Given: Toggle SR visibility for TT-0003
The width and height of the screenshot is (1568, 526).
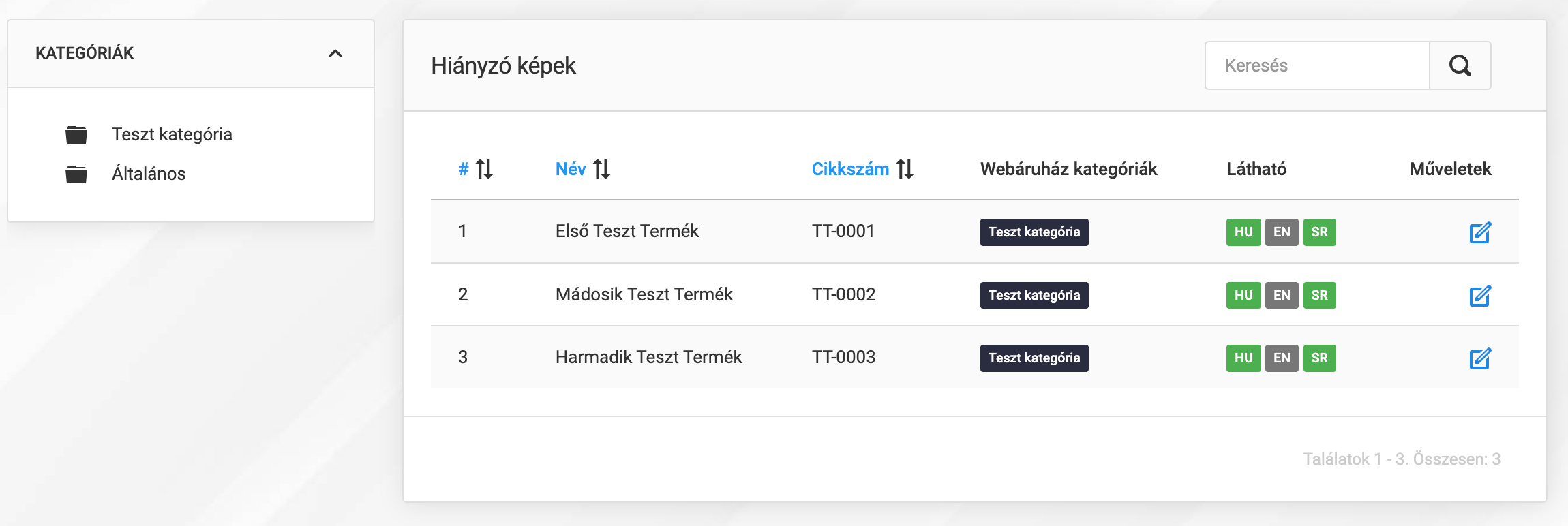Looking at the screenshot, I should [1320, 358].
